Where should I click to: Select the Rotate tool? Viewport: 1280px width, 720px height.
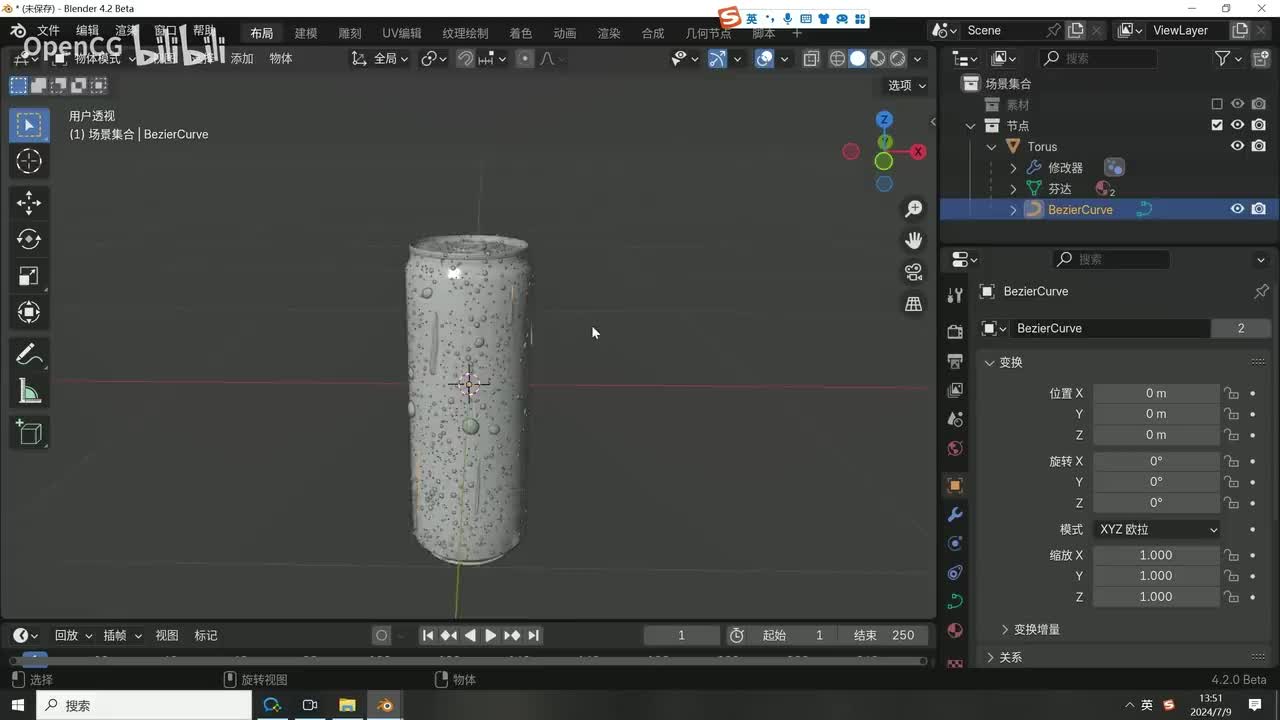tap(29, 239)
